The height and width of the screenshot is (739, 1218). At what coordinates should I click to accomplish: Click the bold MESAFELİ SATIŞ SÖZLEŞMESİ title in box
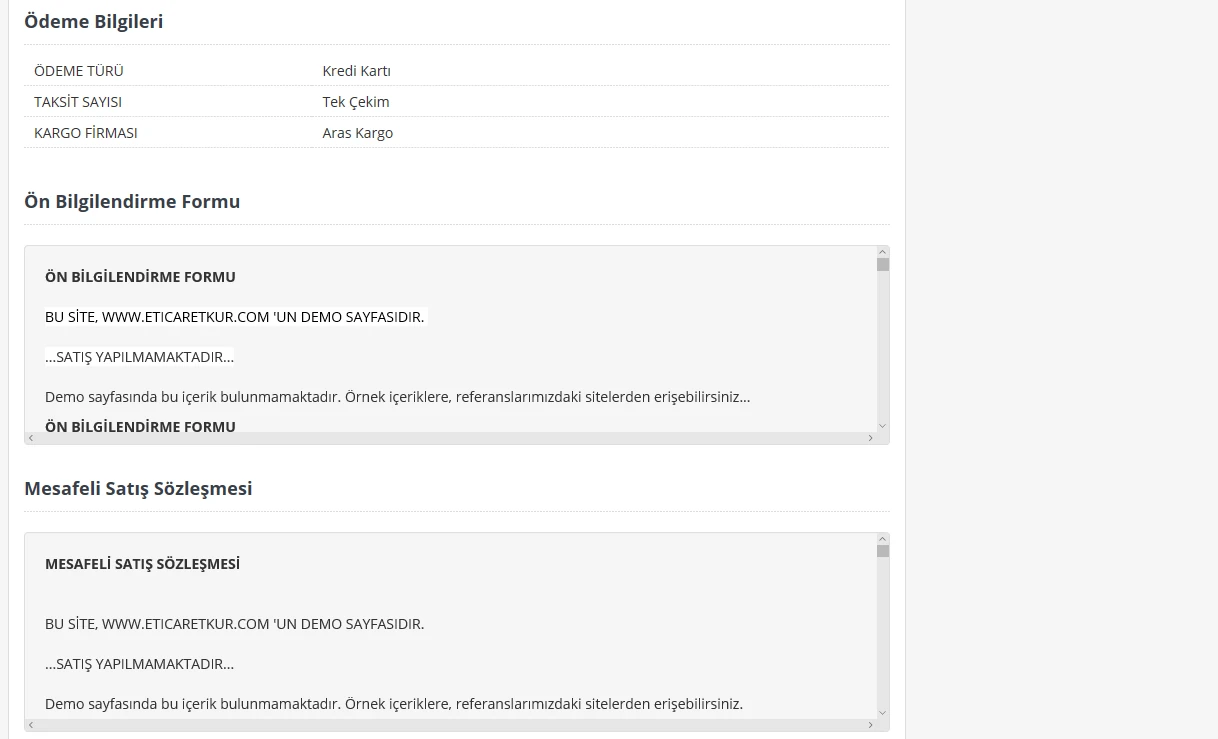142,564
